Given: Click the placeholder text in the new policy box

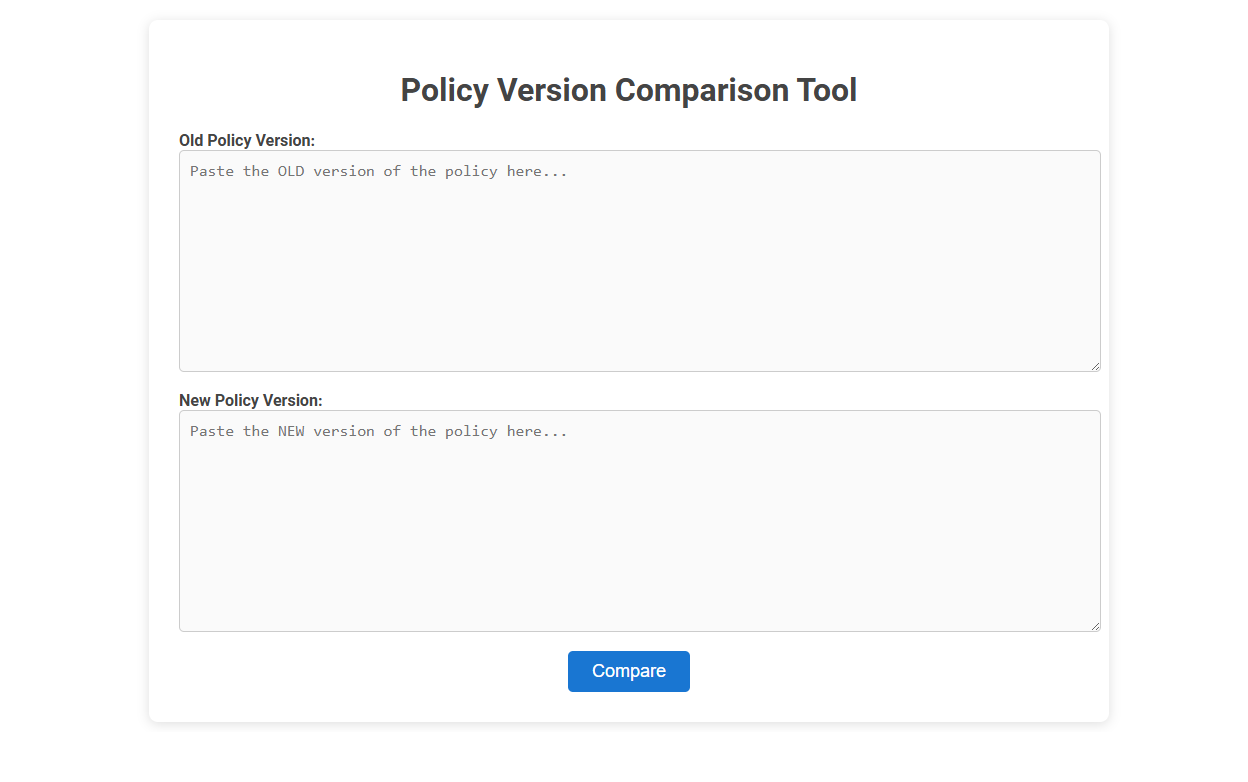Looking at the screenshot, I should tap(377, 431).
